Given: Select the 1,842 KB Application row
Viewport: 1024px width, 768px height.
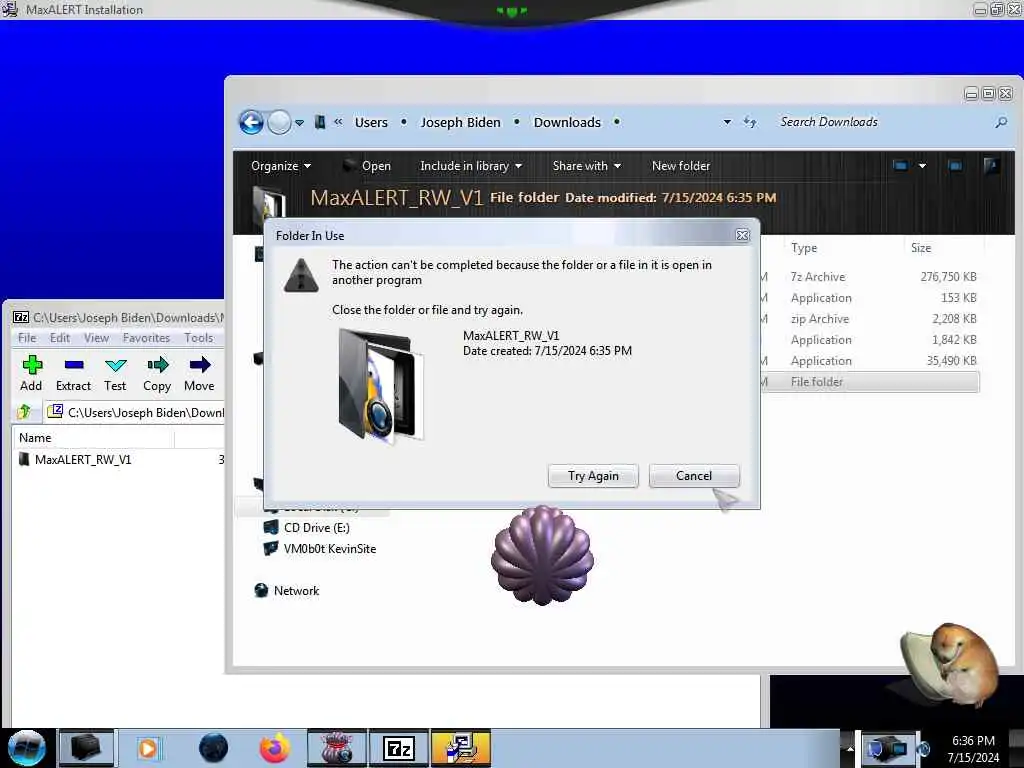Looking at the screenshot, I should (870, 340).
